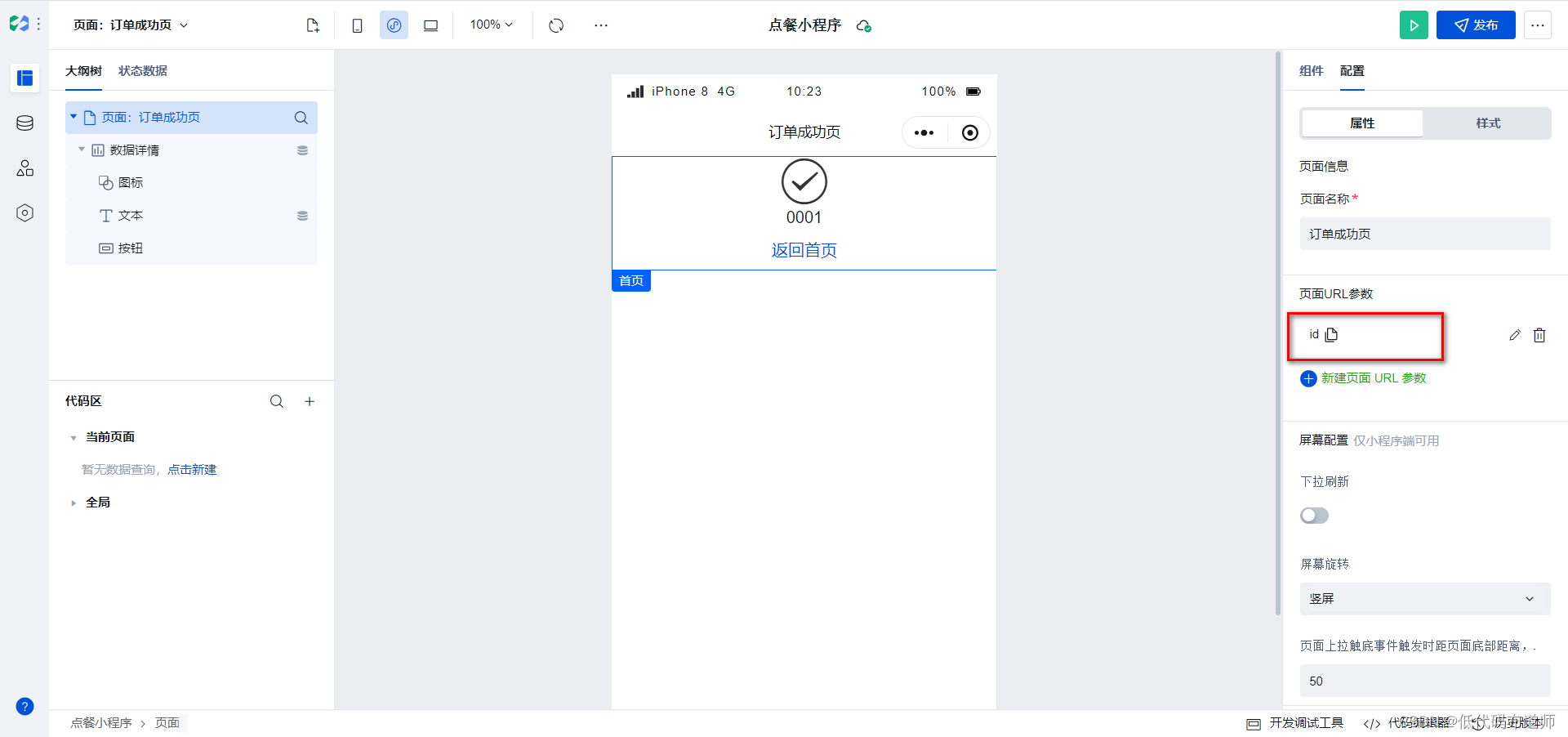Click 点餐小程序 breadcrumb
This screenshot has height=737, width=1568.
[101, 723]
